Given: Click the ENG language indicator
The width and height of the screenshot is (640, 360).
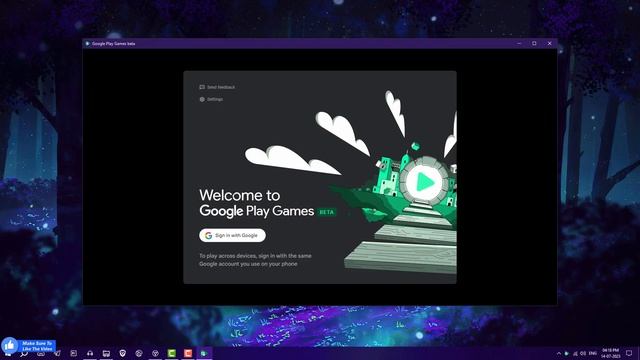Looking at the screenshot, I should tap(593, 353).
